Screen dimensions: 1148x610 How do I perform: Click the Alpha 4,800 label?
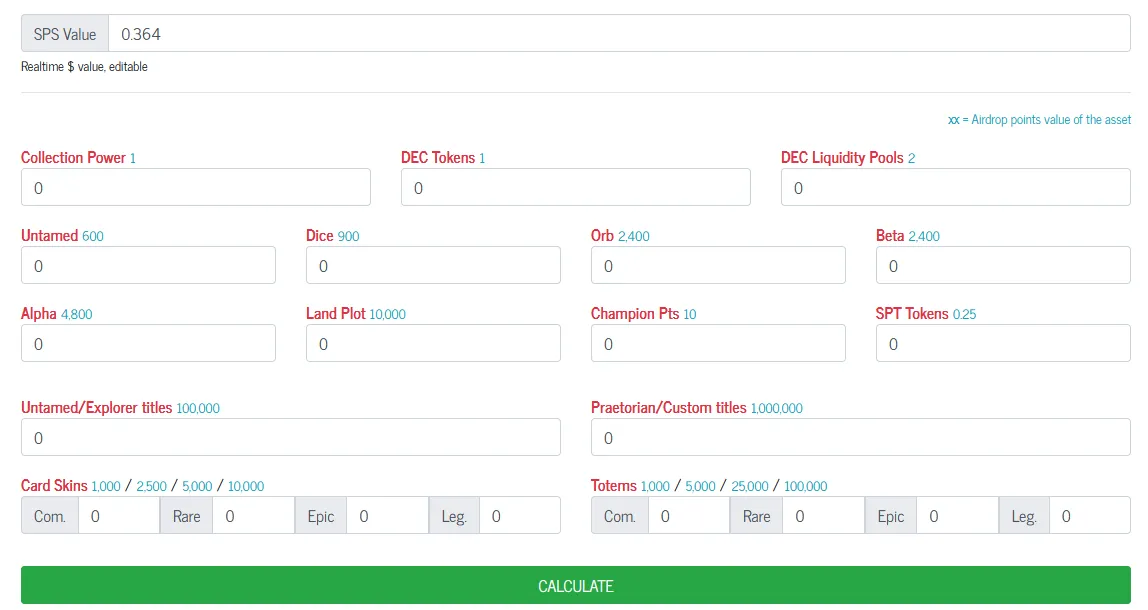point(56,313)
